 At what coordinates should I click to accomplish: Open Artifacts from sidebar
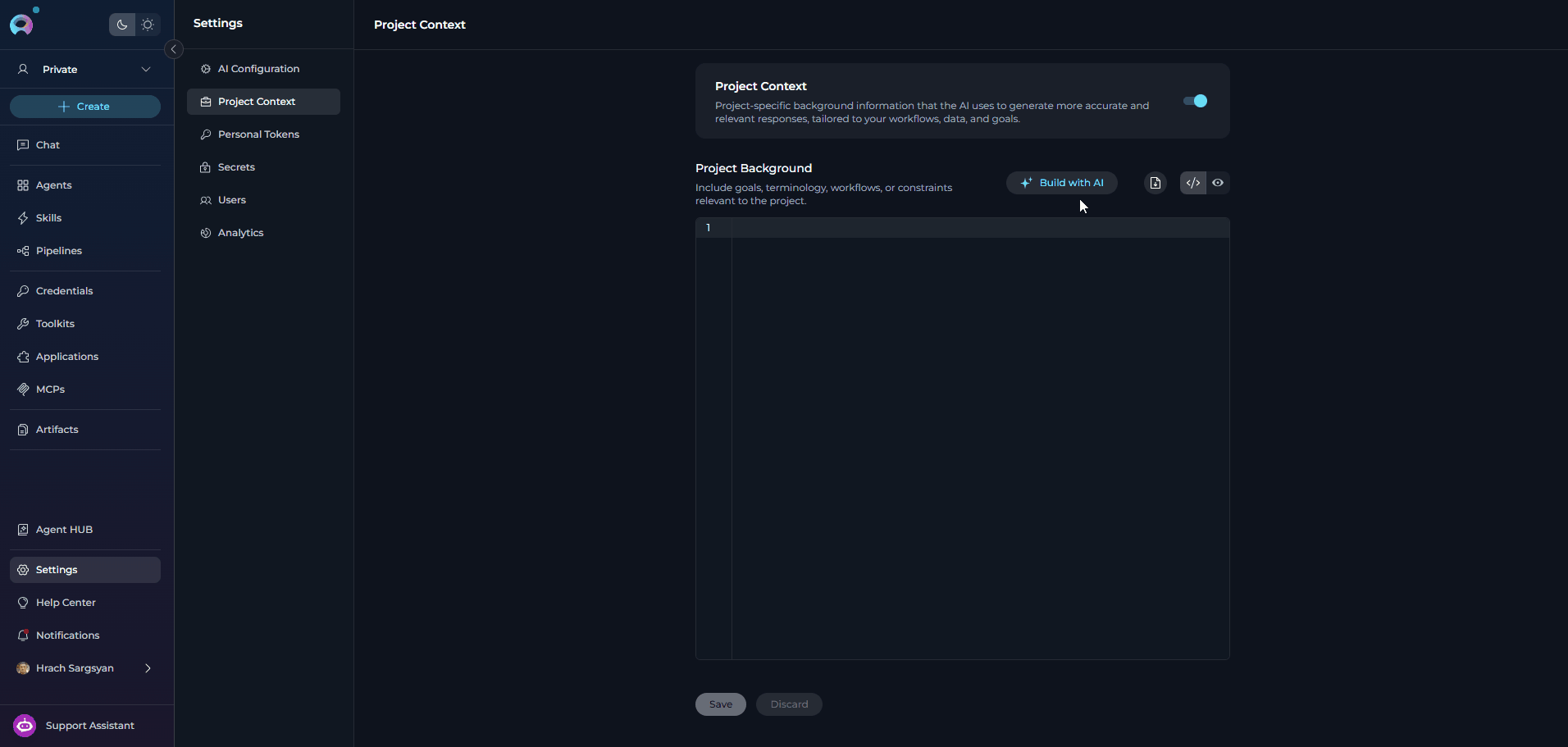tap(85, 430)
